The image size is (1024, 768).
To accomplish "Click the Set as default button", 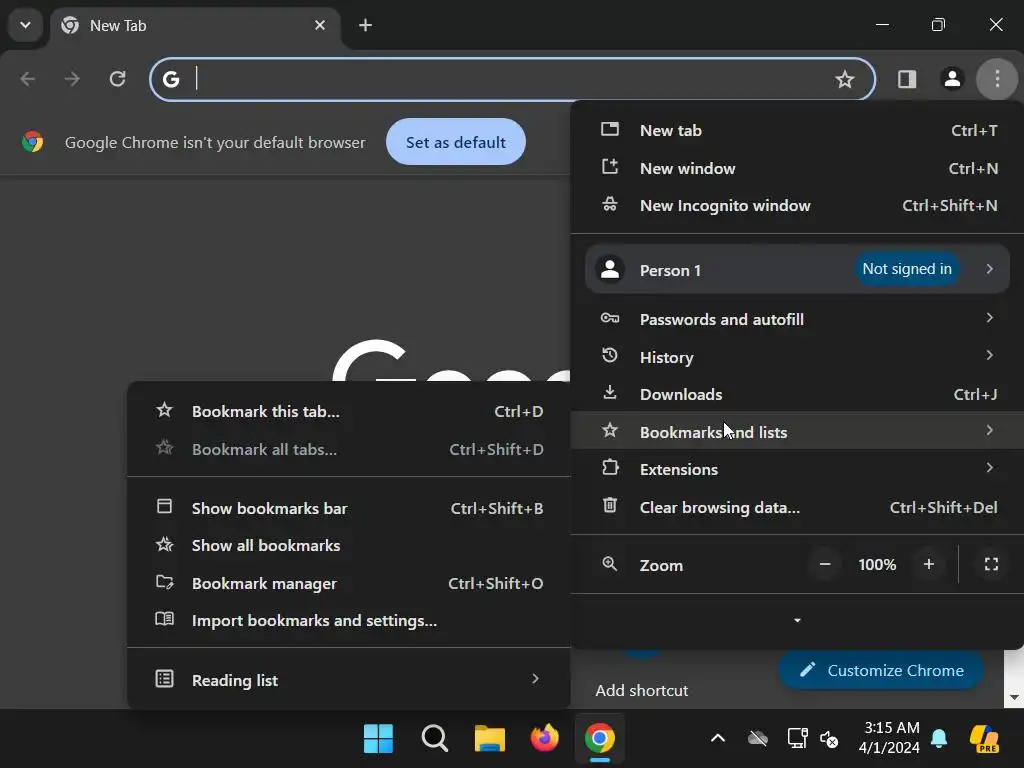I will point(456,142).
